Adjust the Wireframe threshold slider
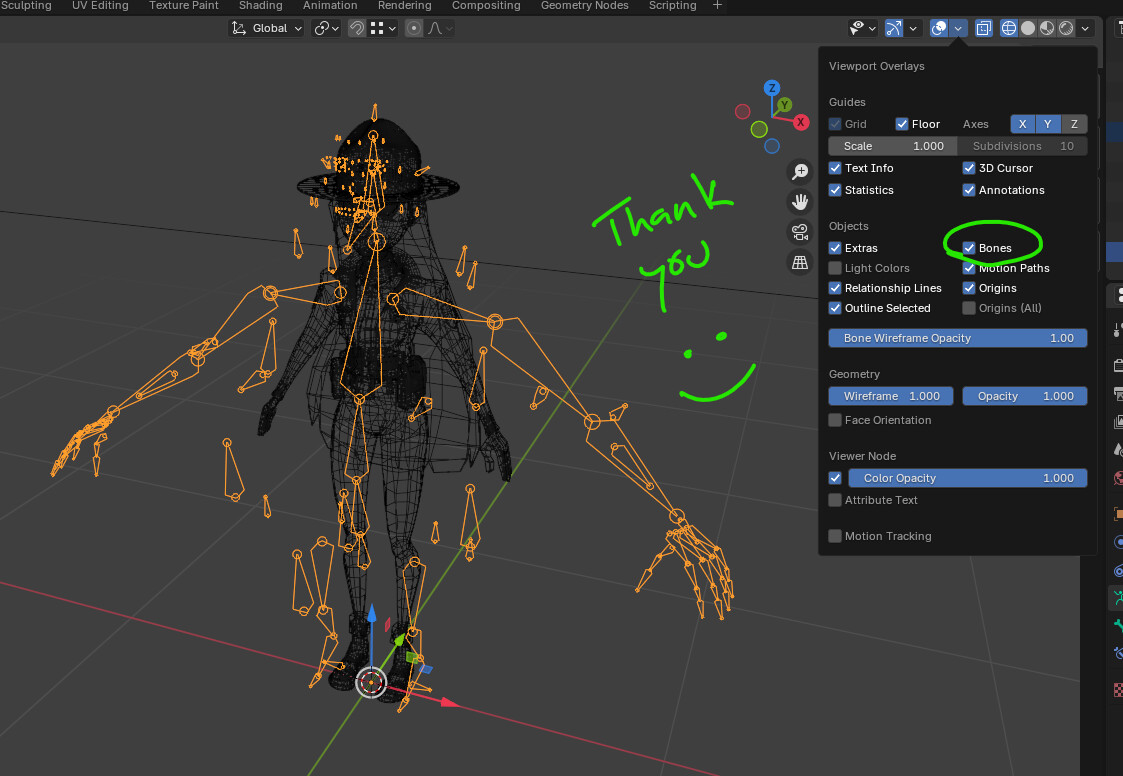 891,396
